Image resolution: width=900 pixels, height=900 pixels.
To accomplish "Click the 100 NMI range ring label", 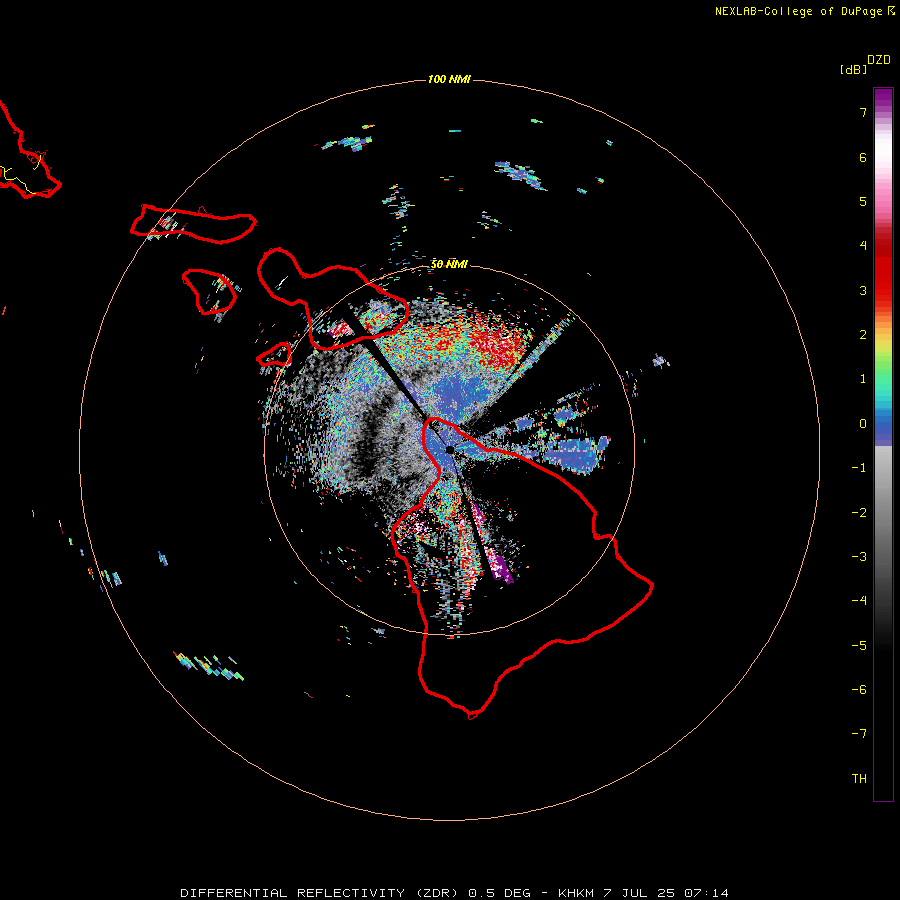I will (449, 79).
